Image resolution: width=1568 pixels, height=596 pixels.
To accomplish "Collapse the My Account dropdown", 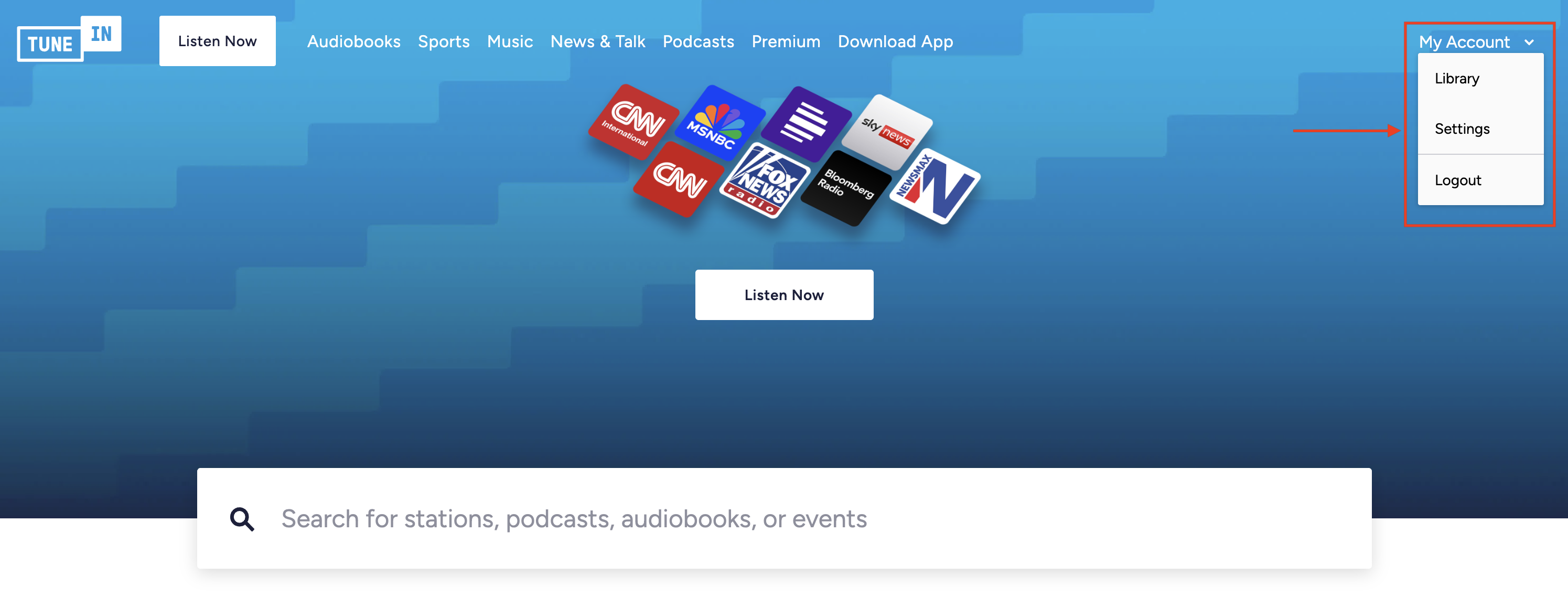I will 1464,42.
